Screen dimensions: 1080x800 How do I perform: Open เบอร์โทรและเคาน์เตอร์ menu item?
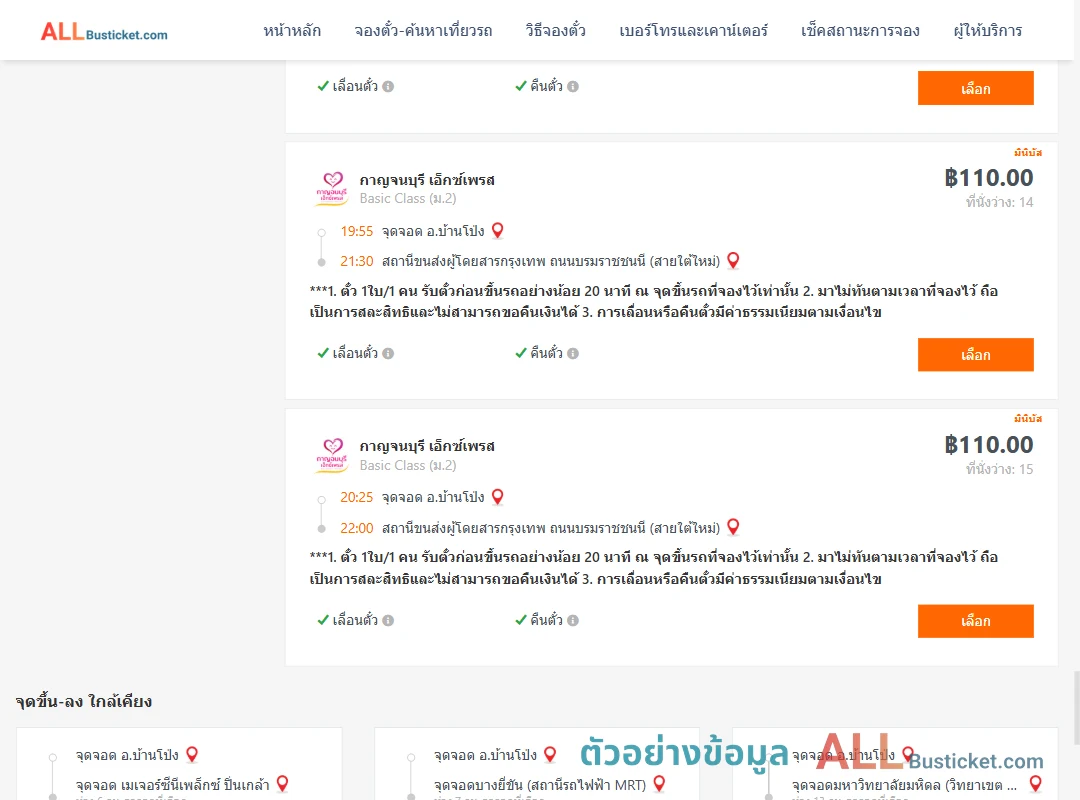693,31
